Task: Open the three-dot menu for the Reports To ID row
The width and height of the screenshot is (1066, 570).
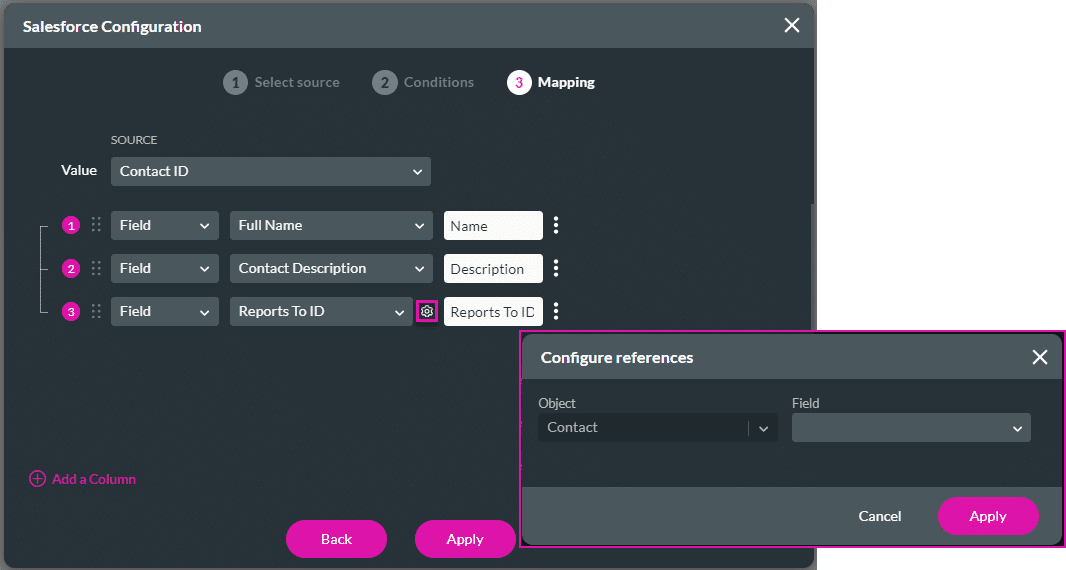Action: [556, 312]
